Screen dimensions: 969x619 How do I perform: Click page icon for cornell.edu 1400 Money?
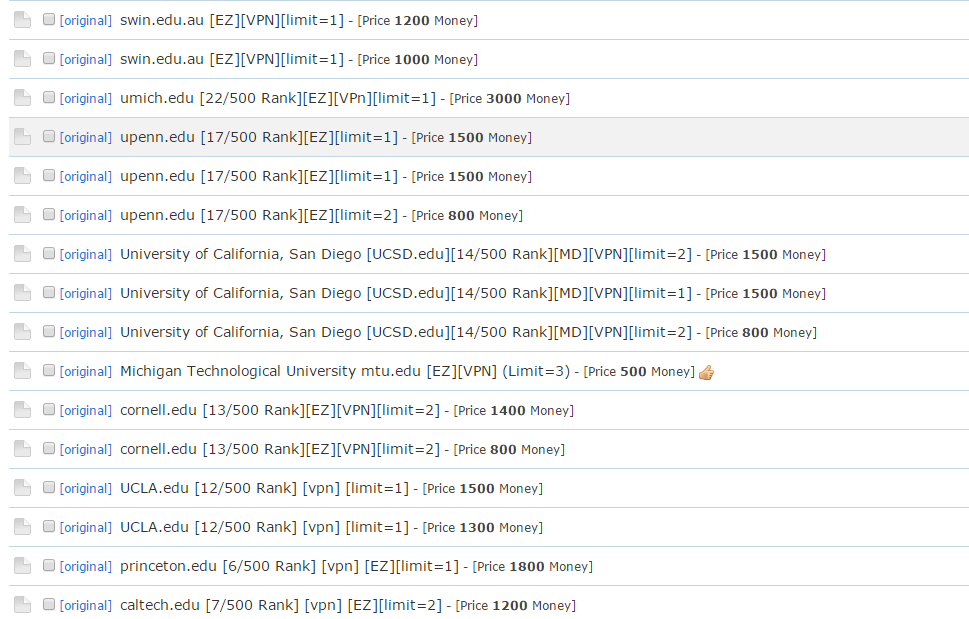22,409
